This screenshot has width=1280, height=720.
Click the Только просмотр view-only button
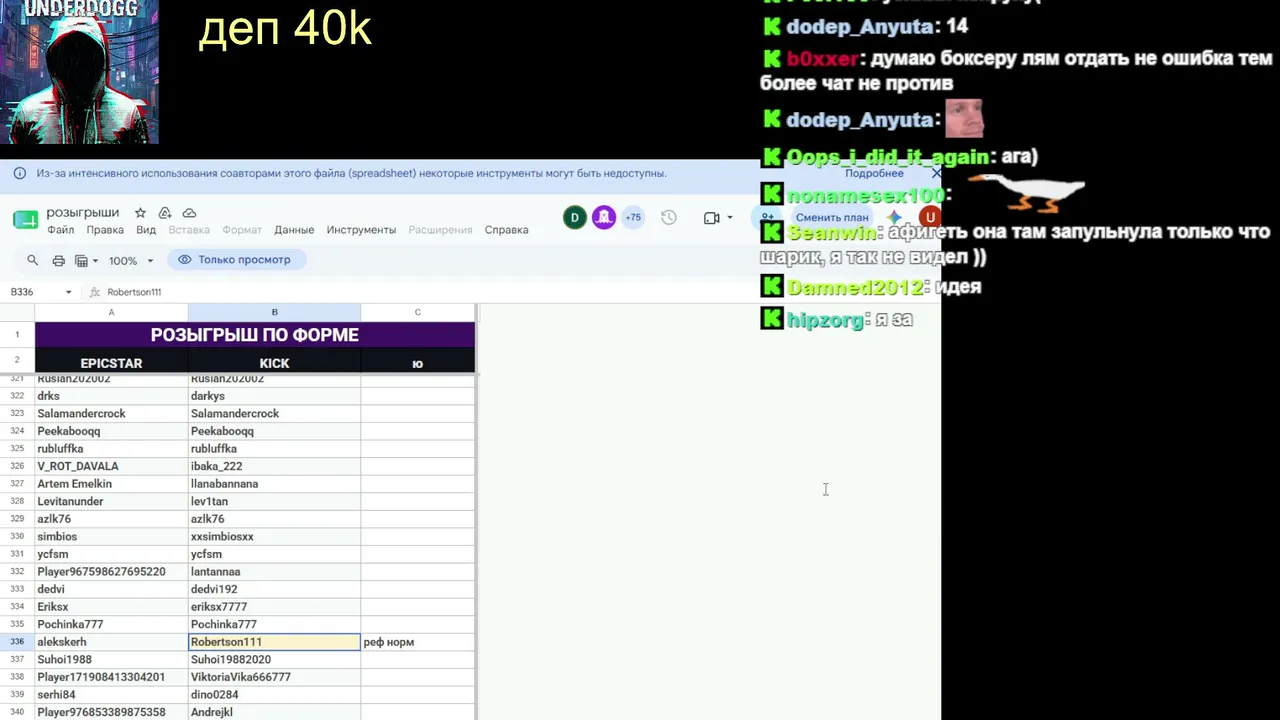pyautogui.click(x=235, y=260)
